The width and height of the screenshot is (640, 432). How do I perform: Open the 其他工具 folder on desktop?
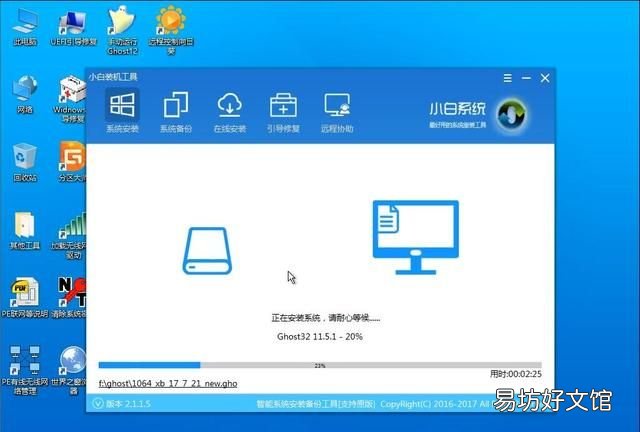click(x=24, y=230)
